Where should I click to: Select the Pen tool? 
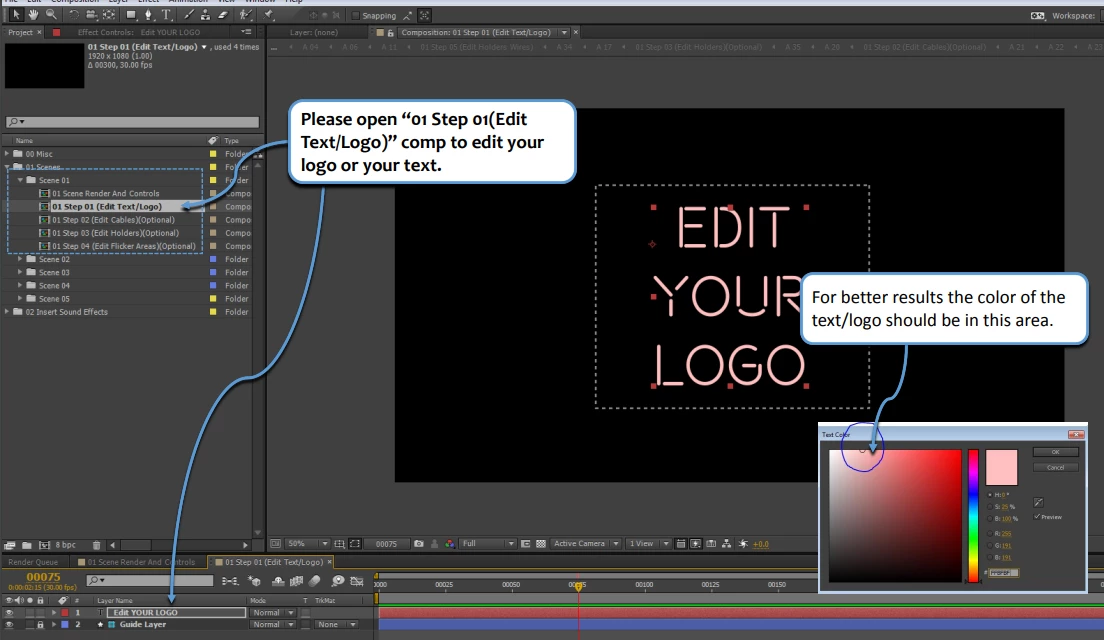click(x=148, y=15)
